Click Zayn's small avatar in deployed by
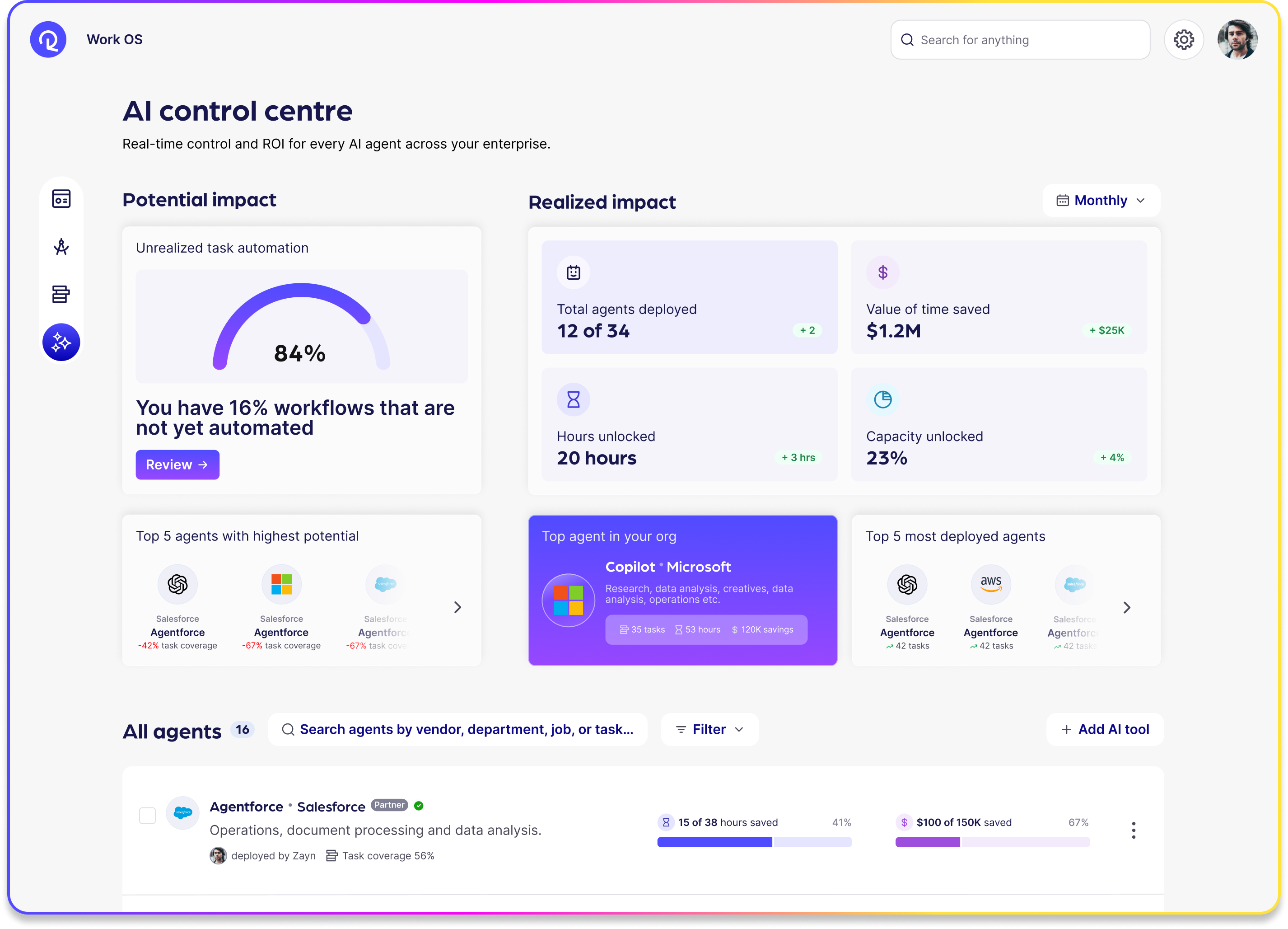 [218, 856]
